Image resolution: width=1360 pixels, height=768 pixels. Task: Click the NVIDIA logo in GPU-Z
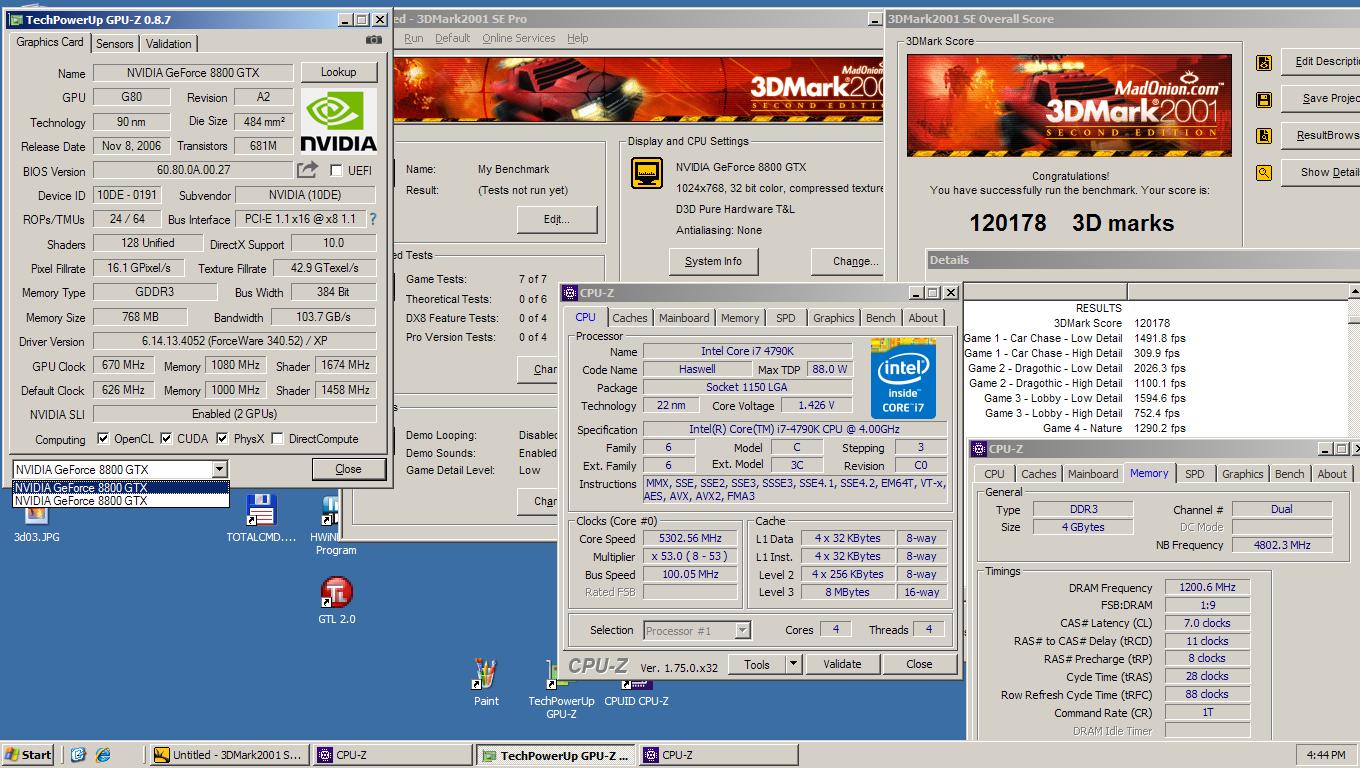[338, 120]
